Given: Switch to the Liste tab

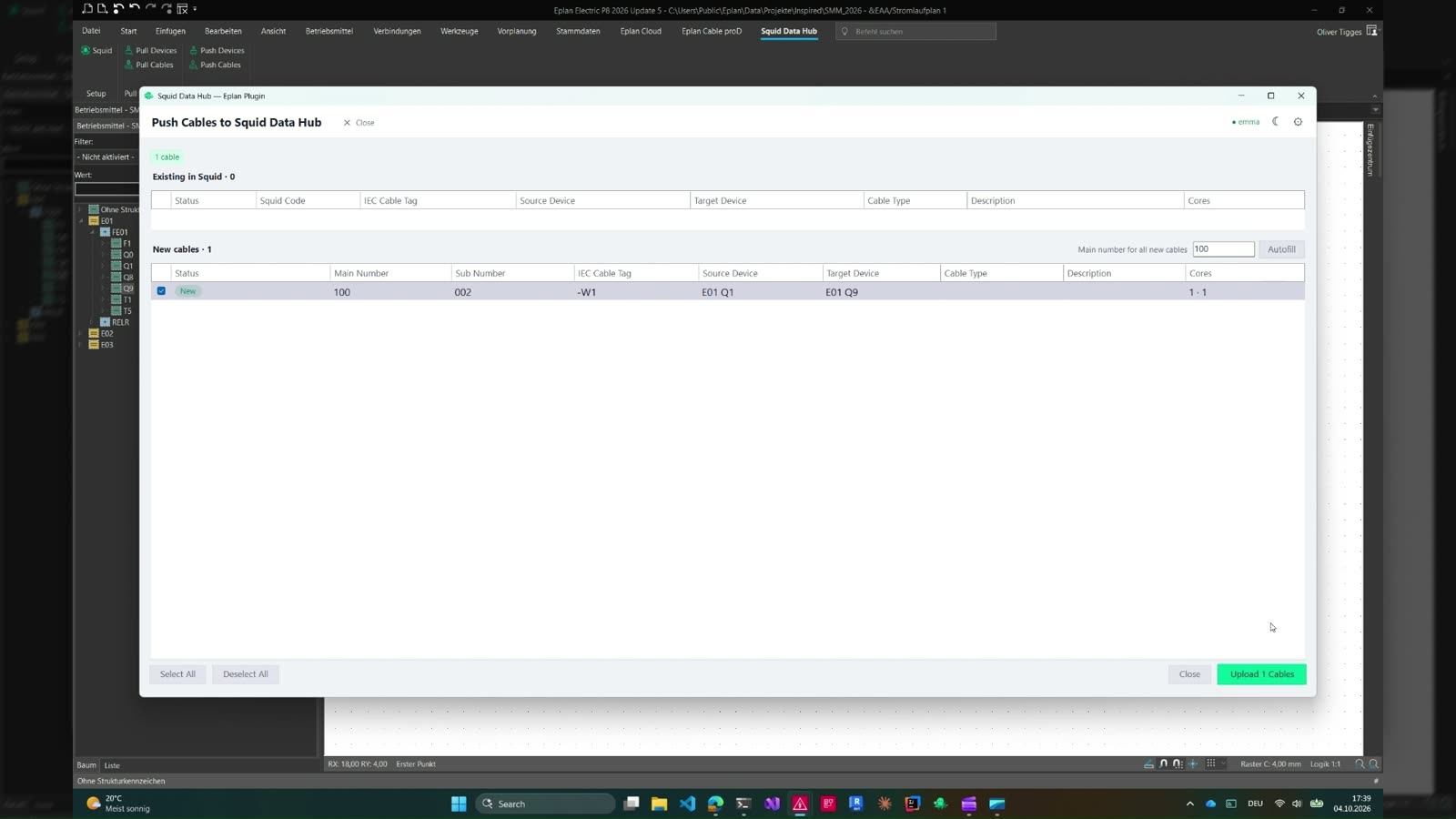Looking at the screenshot, I should coord(112,765).
